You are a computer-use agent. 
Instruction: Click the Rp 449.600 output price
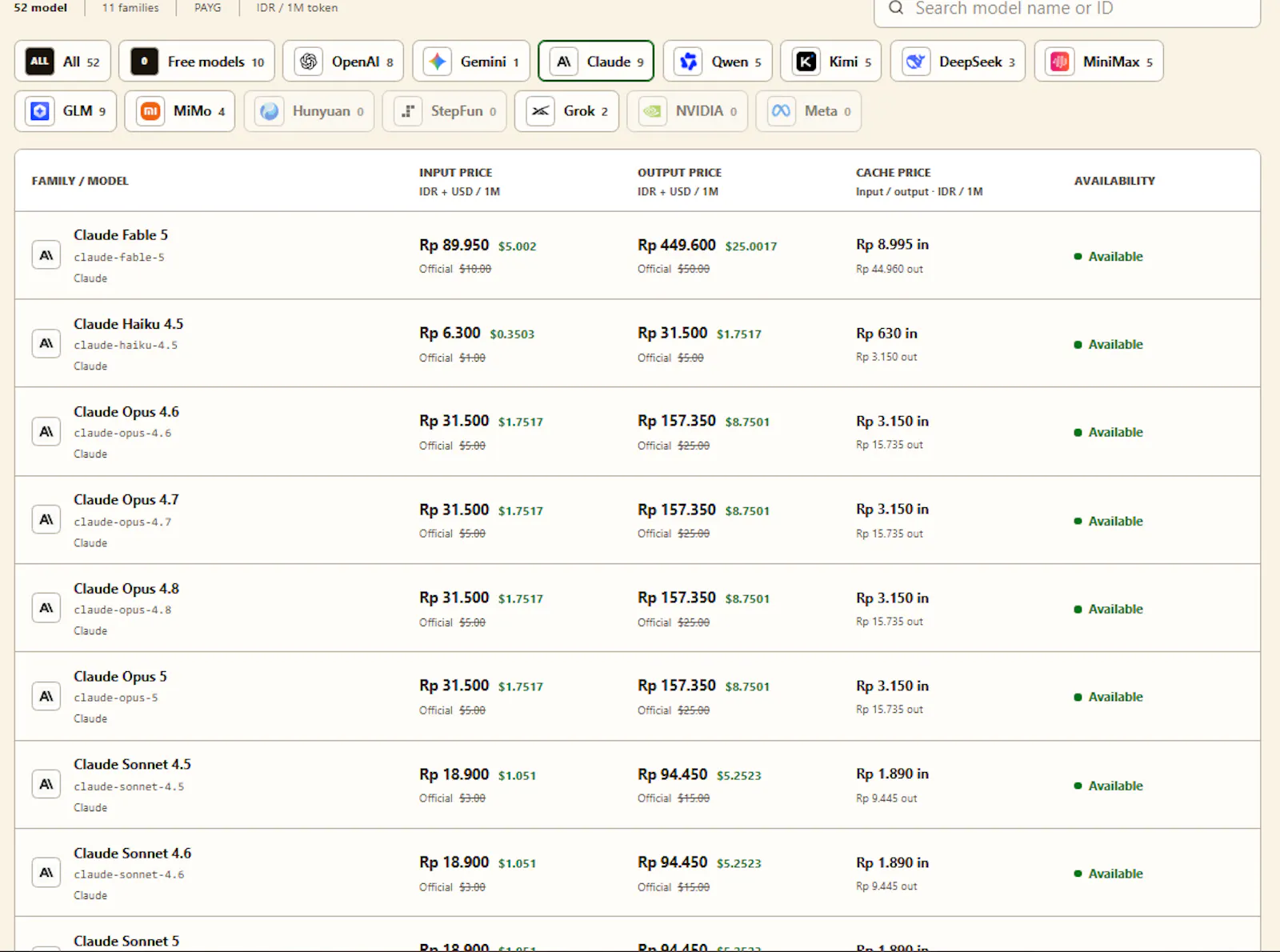coord(677,245)
